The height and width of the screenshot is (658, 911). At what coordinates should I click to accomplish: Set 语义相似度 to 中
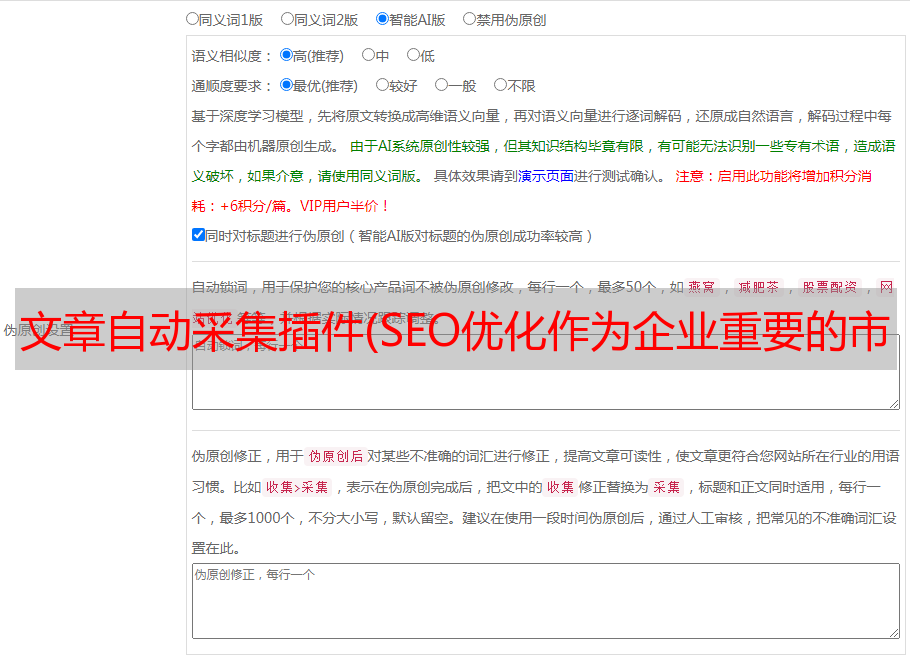tap(368, 55)
